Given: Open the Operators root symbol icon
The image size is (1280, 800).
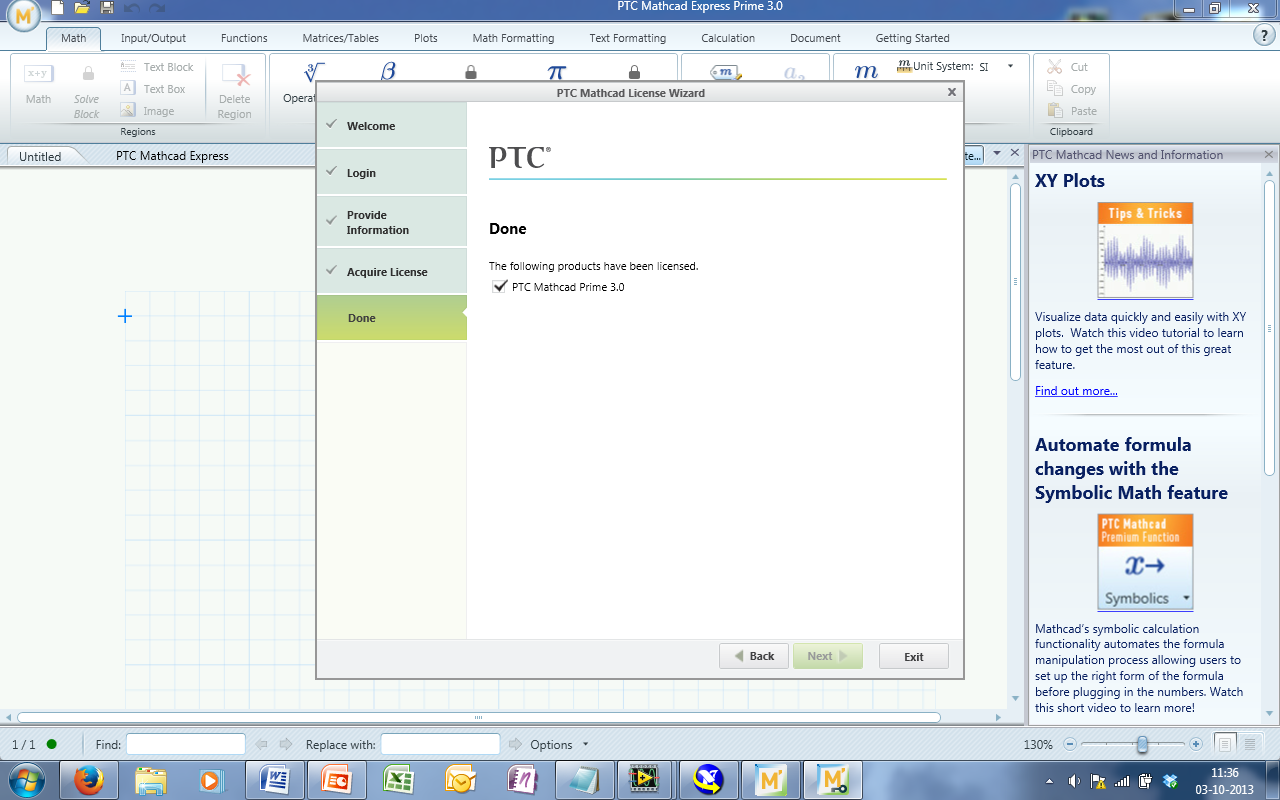Looking at the screenshot, I should click(x=314, y=72).
